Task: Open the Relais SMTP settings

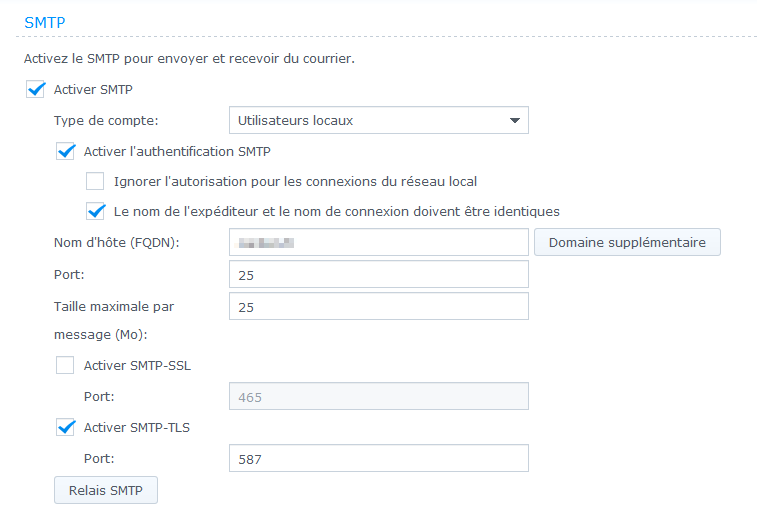Action: pos(105,491)
